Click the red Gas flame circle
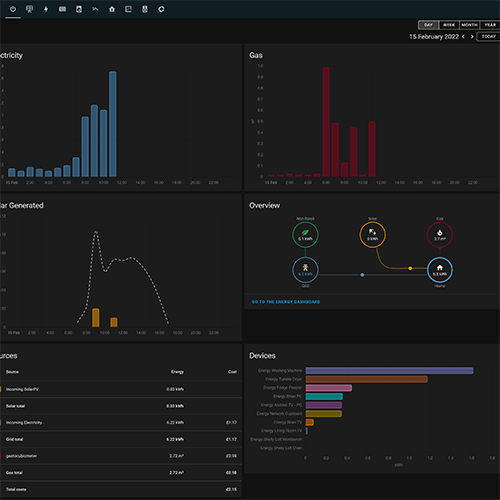Image resolution: width=500 pixels, height=500 pixels. [440, 235]
